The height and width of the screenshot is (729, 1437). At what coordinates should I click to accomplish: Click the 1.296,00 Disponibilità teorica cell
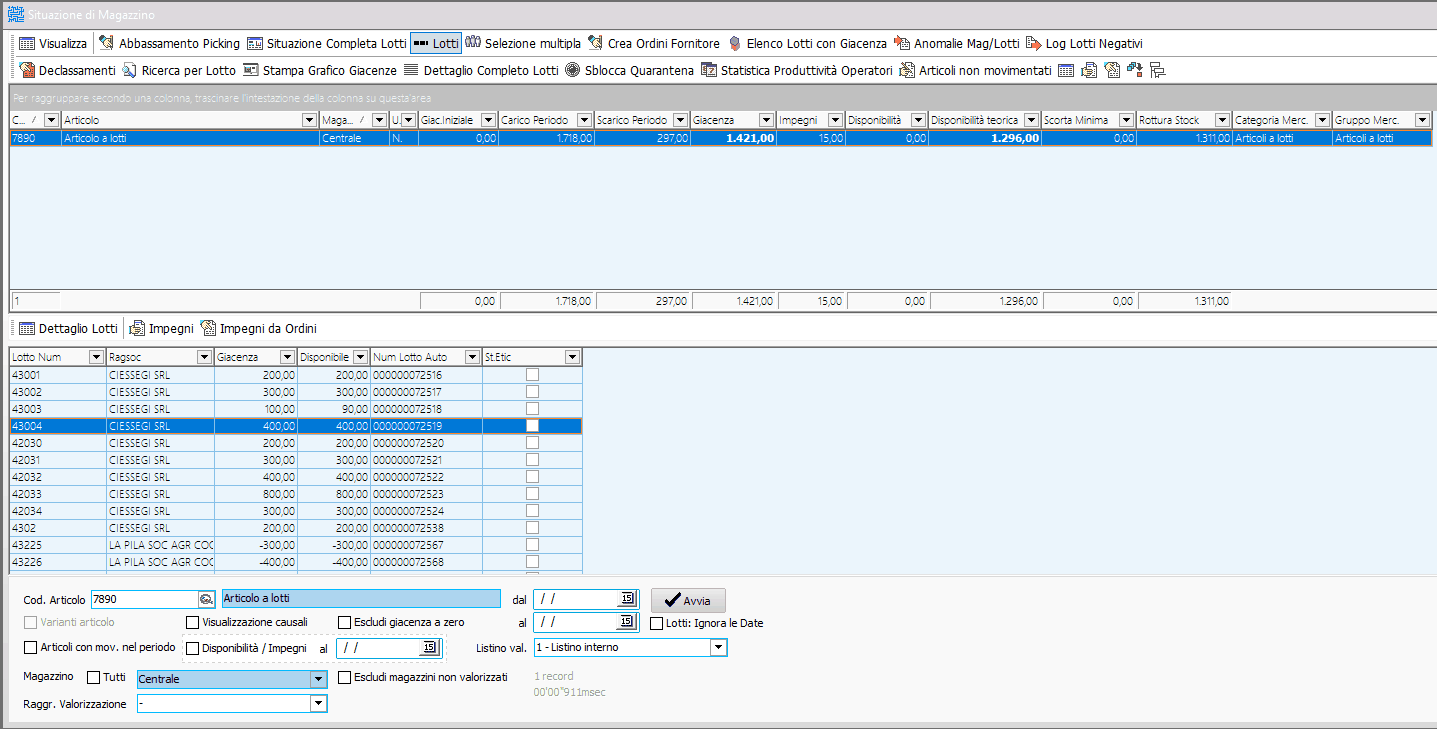pyautogui.click(x=984, y=139)
